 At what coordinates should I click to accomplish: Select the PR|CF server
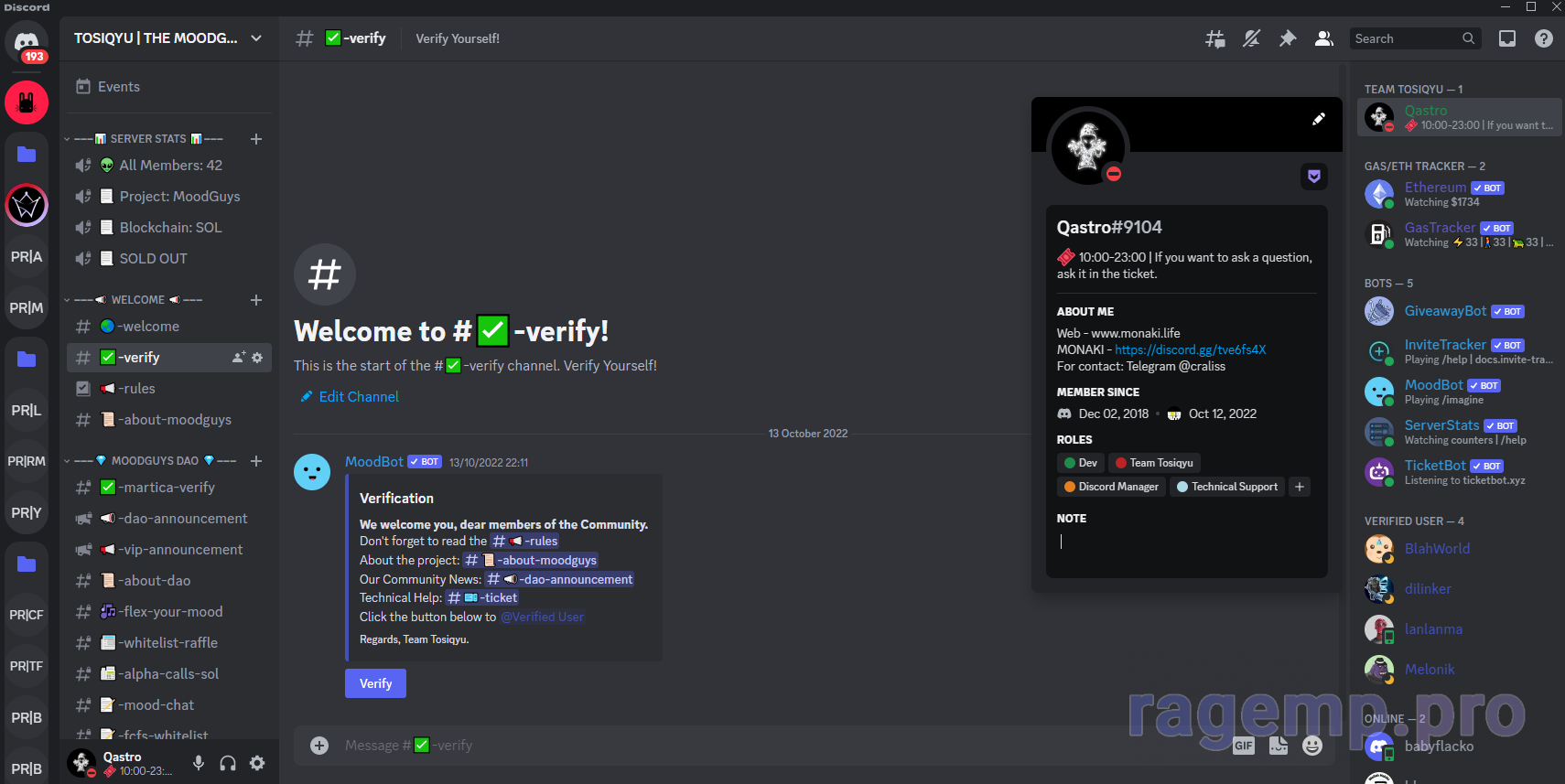pyautogui.click(x=27, y=615)
